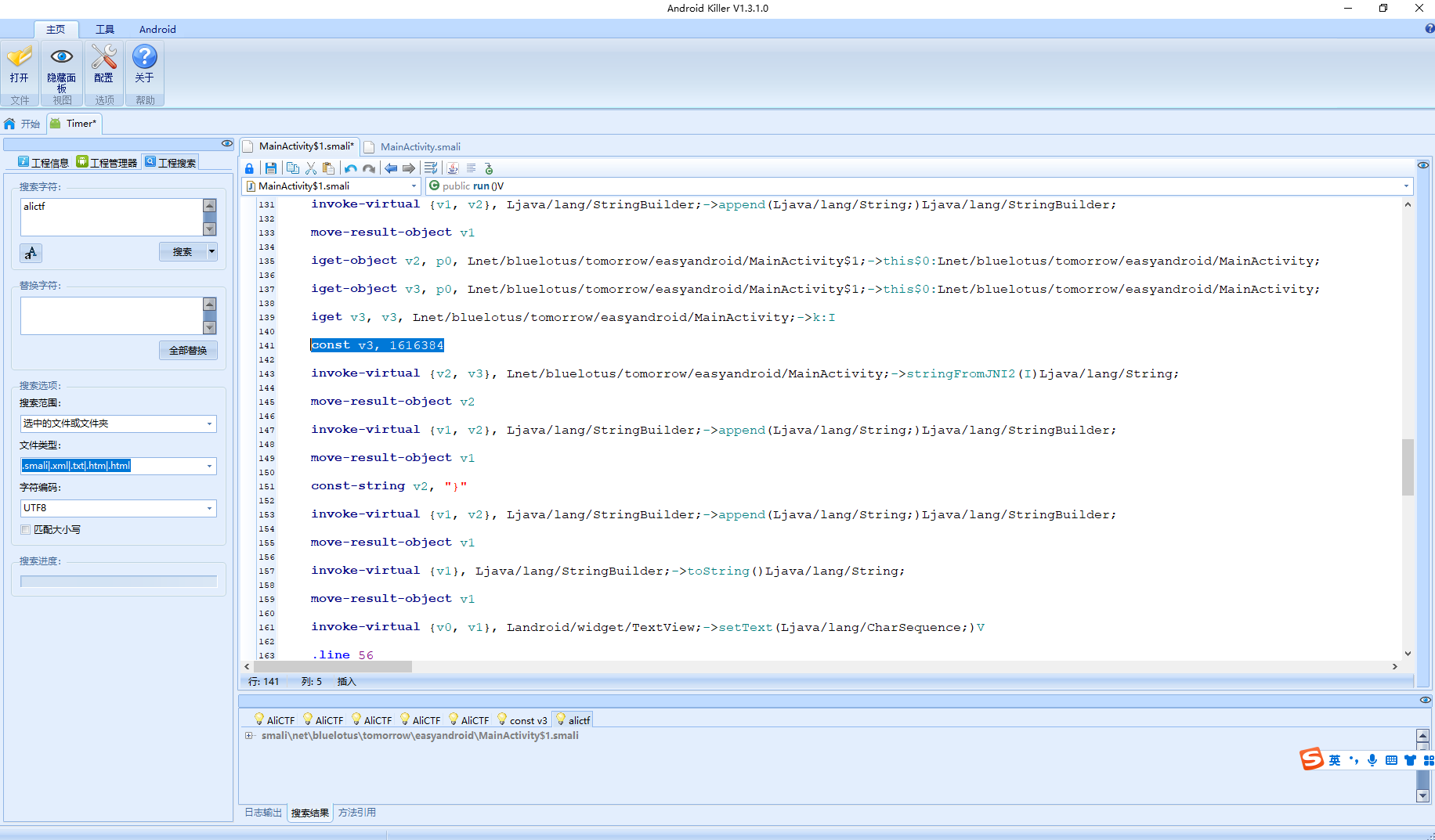Viewport: 1435px width, 840px height.
Task: Save the file using the floppy disk icon
Action: pyautogui.click(x=271, y=168)
